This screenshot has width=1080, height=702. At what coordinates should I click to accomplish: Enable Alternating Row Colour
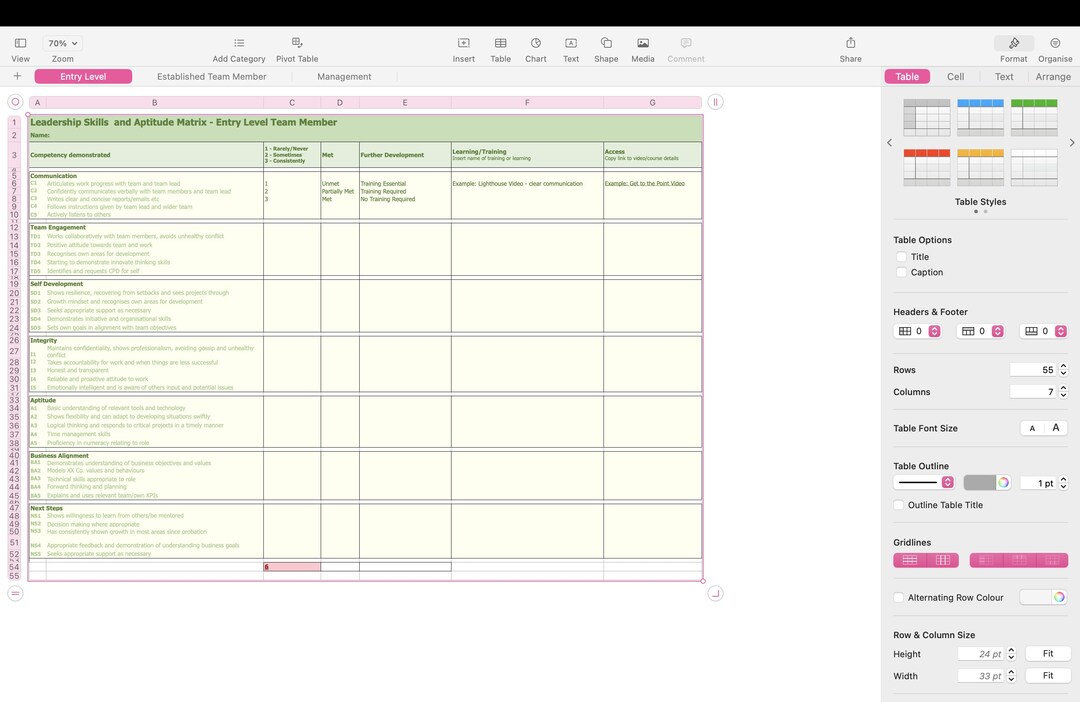[898, 597]
